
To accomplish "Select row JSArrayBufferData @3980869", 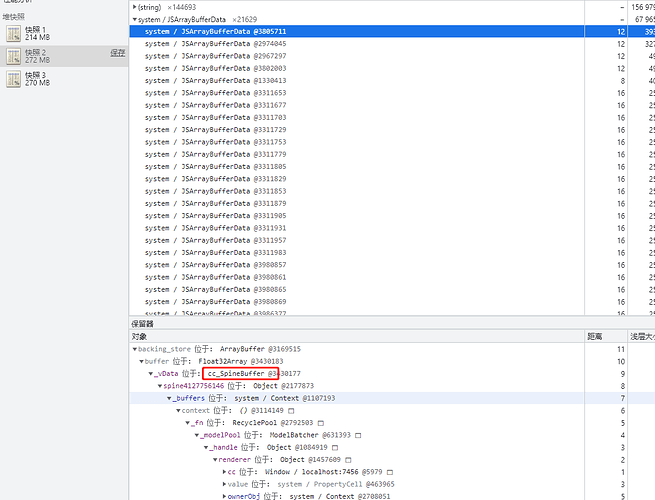I will click(x=392, y=302).
